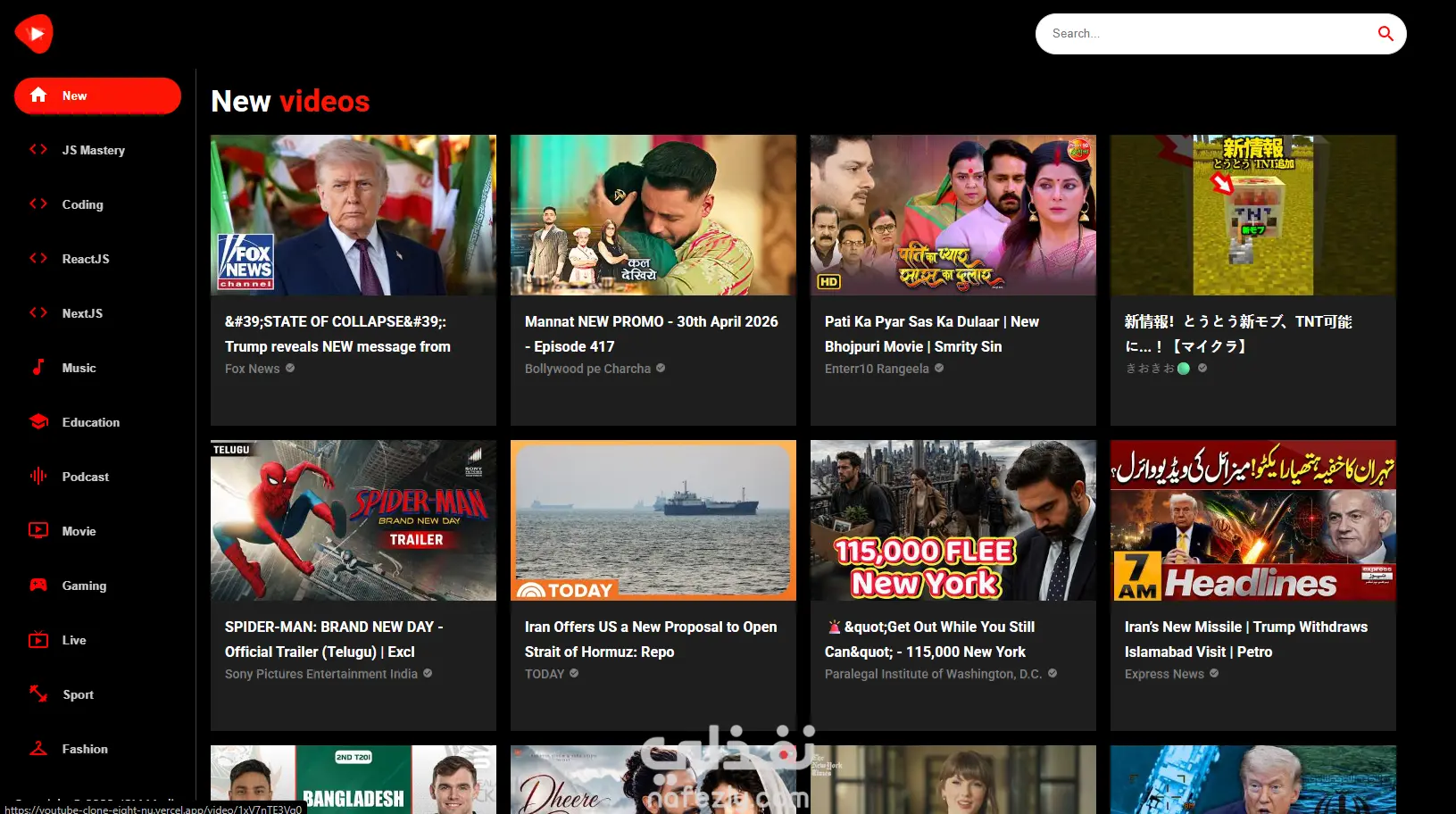Click verified badge next to Sony Pictures Entertainment India
Viewport: 1456px width, 814px height.
(428, 673)
